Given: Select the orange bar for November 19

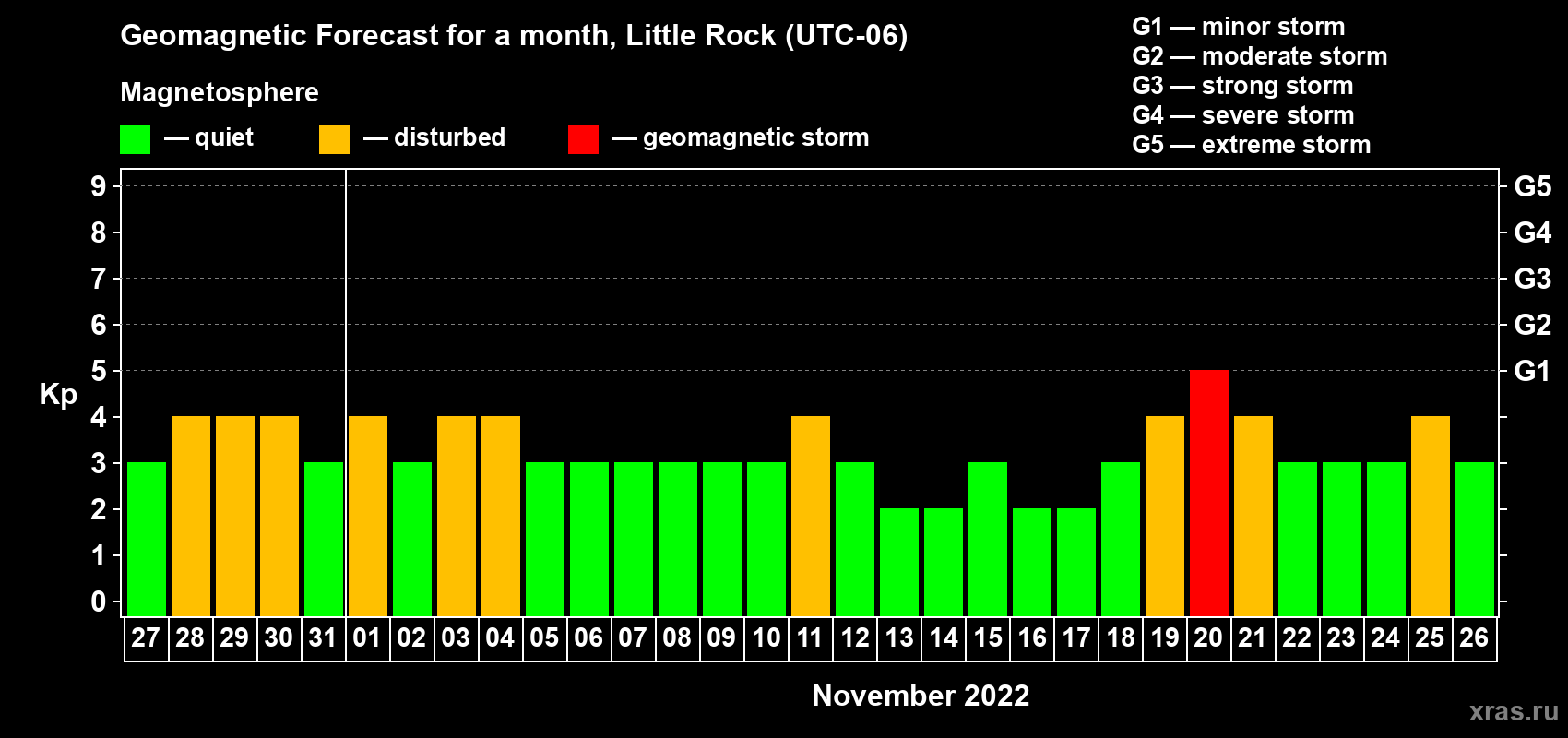Looking at the screenshot, I should [x=1165, y=516].
